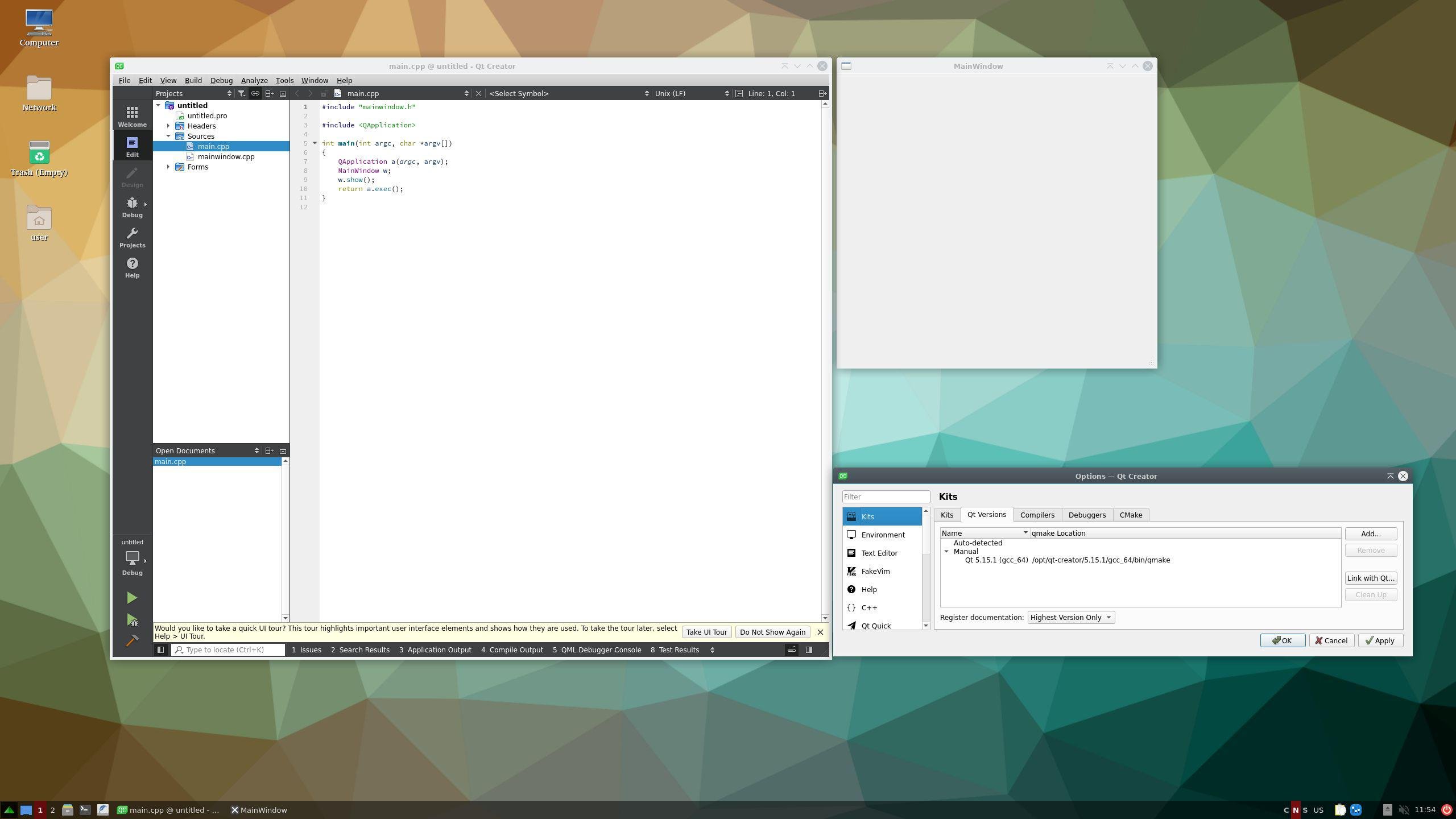Click the filter tree icon in Projects pane
1456x819 pixels.
click(242, 93)
